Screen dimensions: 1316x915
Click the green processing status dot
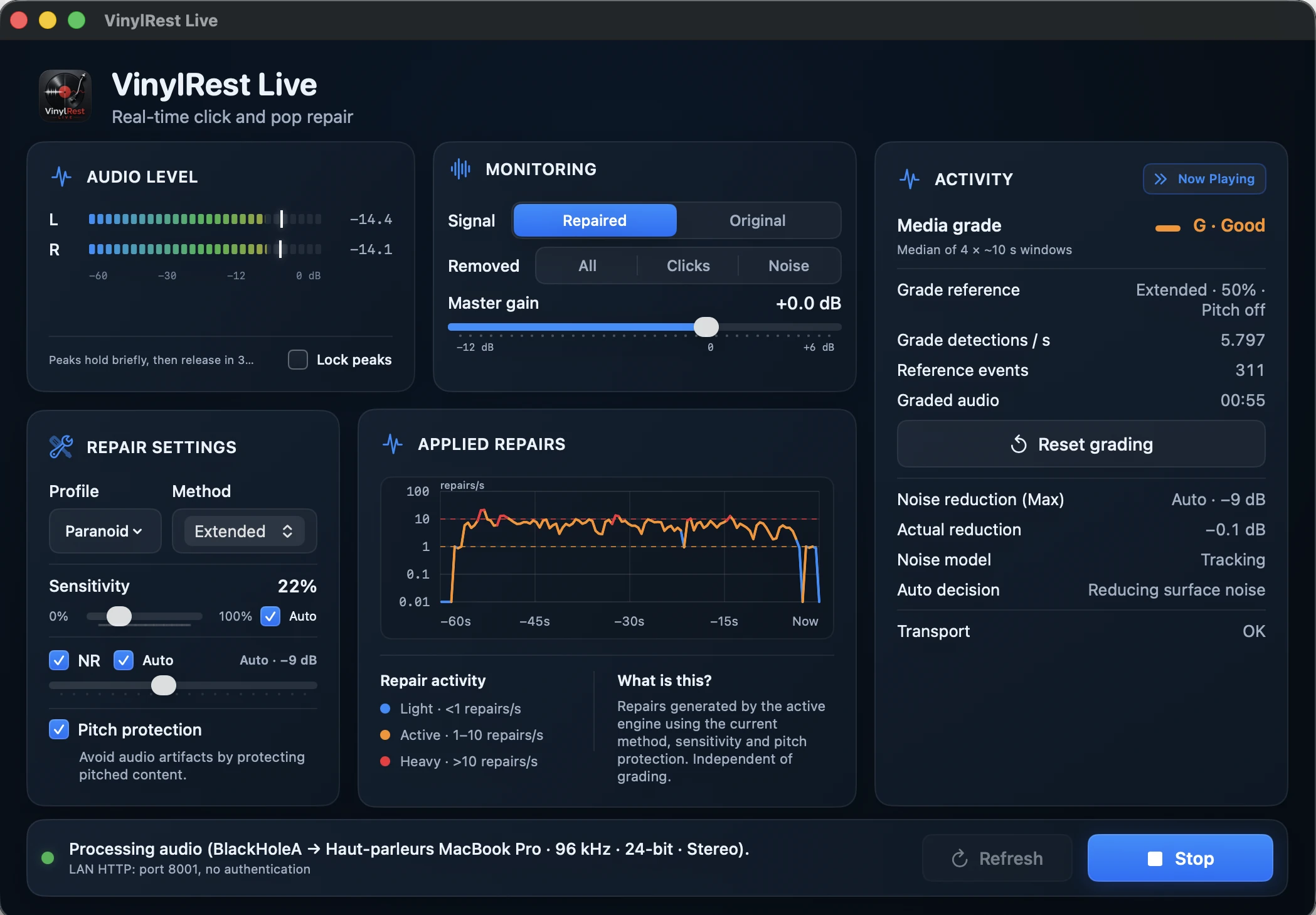(x=48, y=858)
